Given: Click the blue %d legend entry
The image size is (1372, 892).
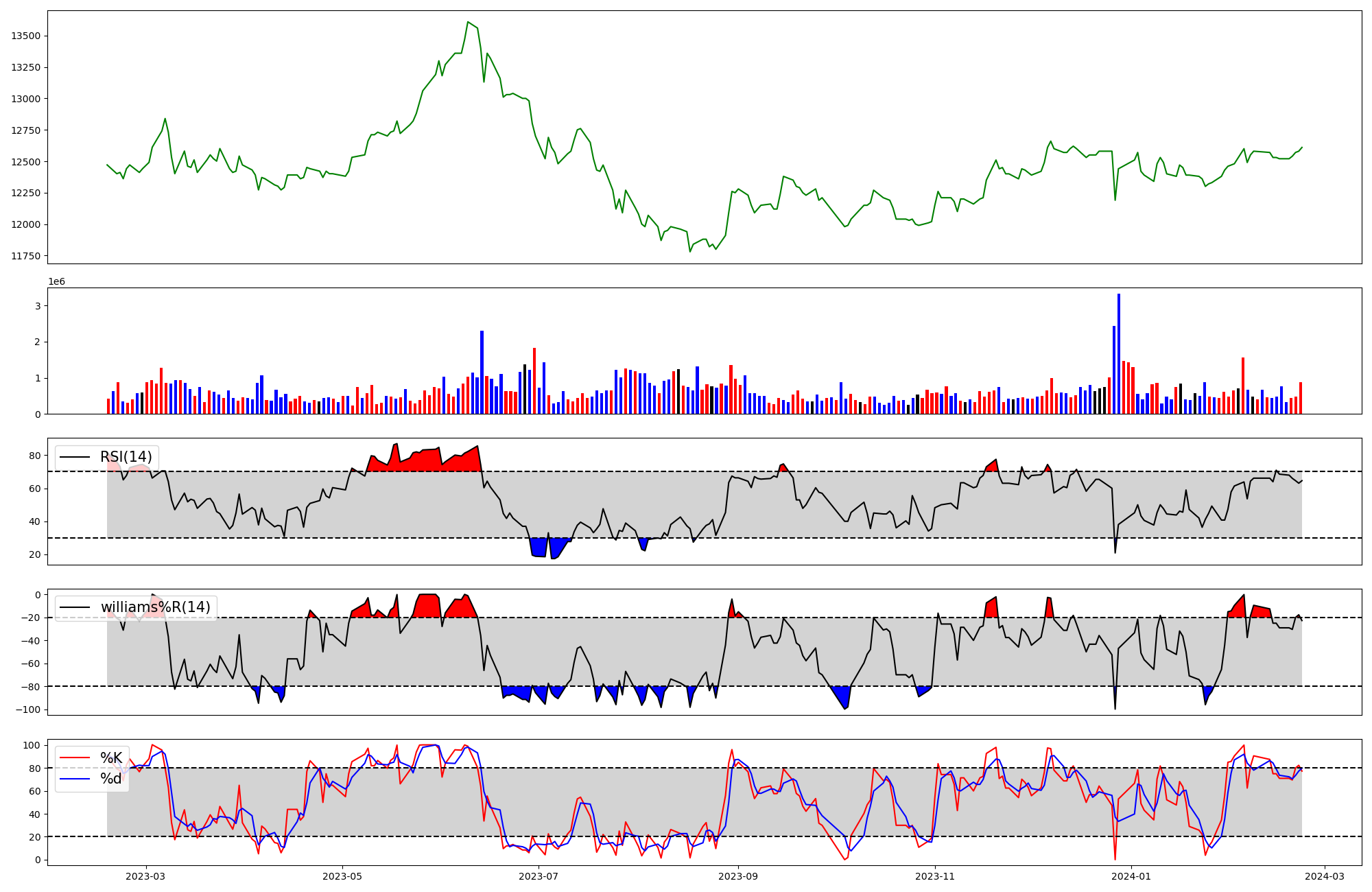Looking at the screenshot, I should [111, 779].
